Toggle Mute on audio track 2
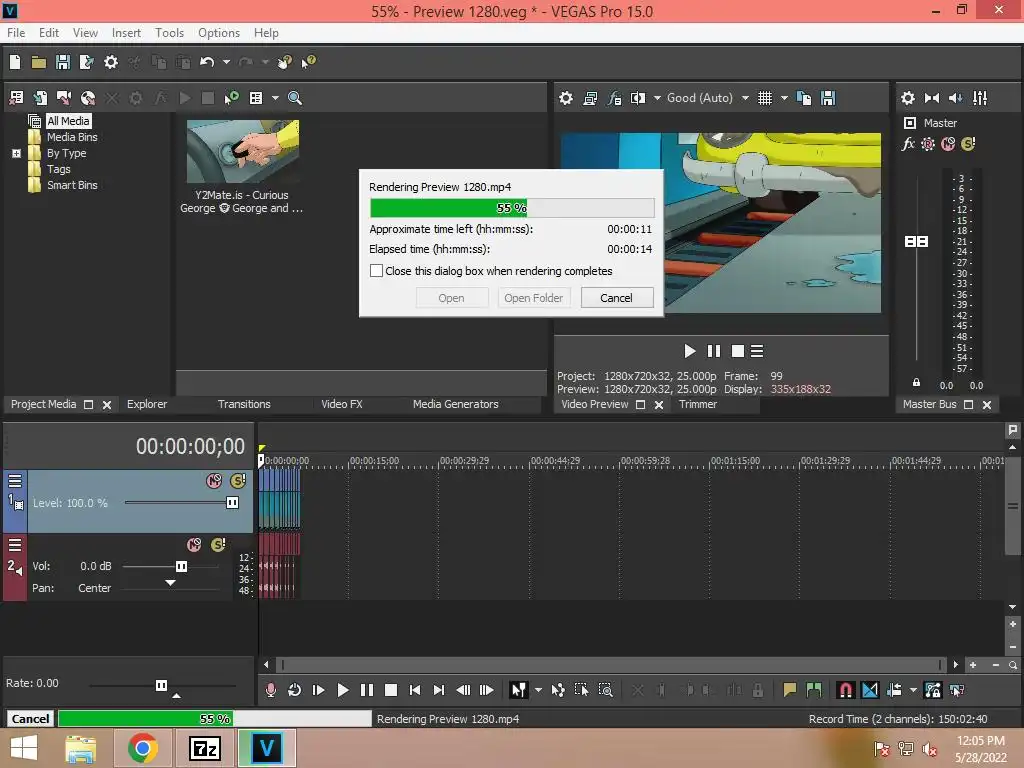1024x768 pixels. pos(194,545)
